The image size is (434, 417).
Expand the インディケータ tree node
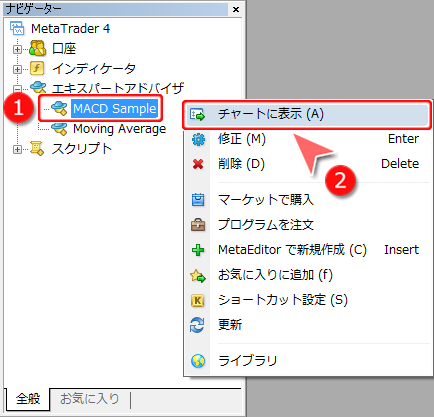pyautogui.click(x=17, y=69)
